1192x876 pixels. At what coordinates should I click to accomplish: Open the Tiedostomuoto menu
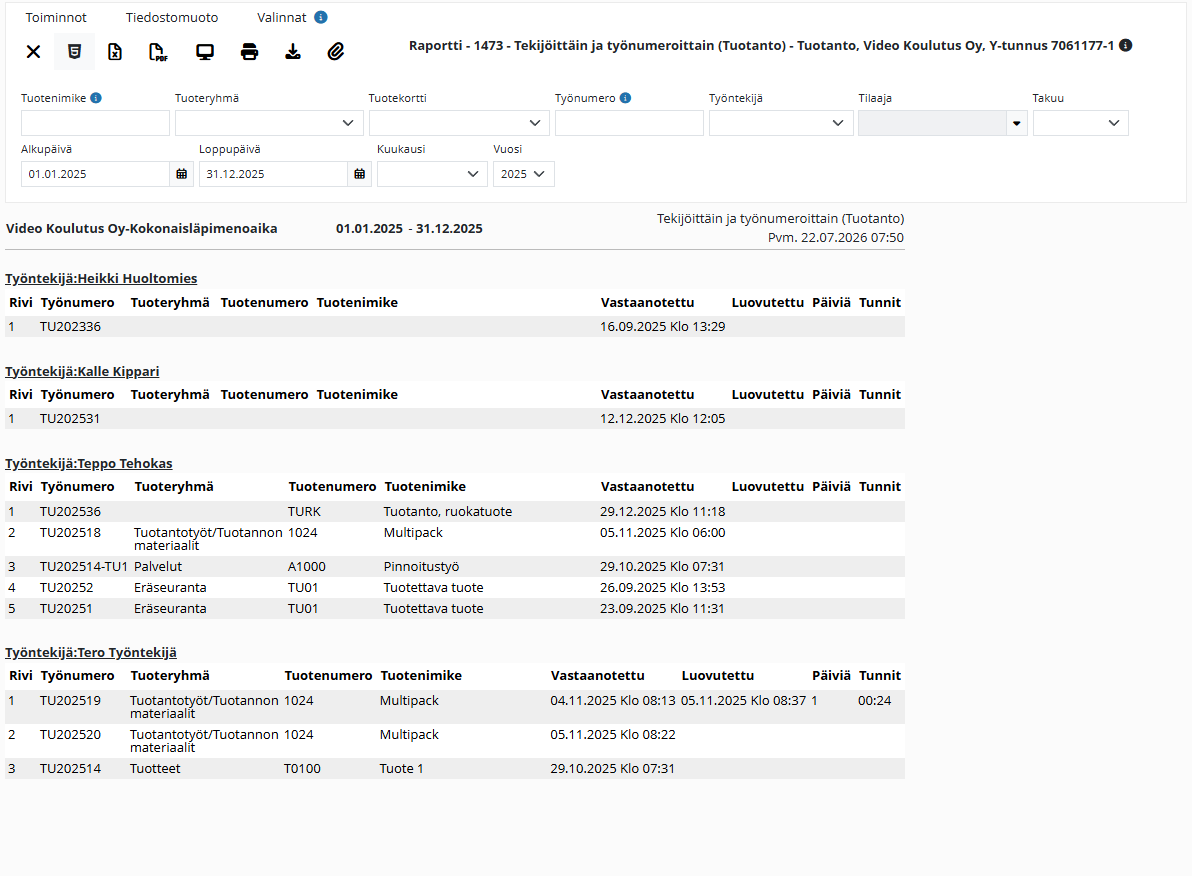point(172,17)
